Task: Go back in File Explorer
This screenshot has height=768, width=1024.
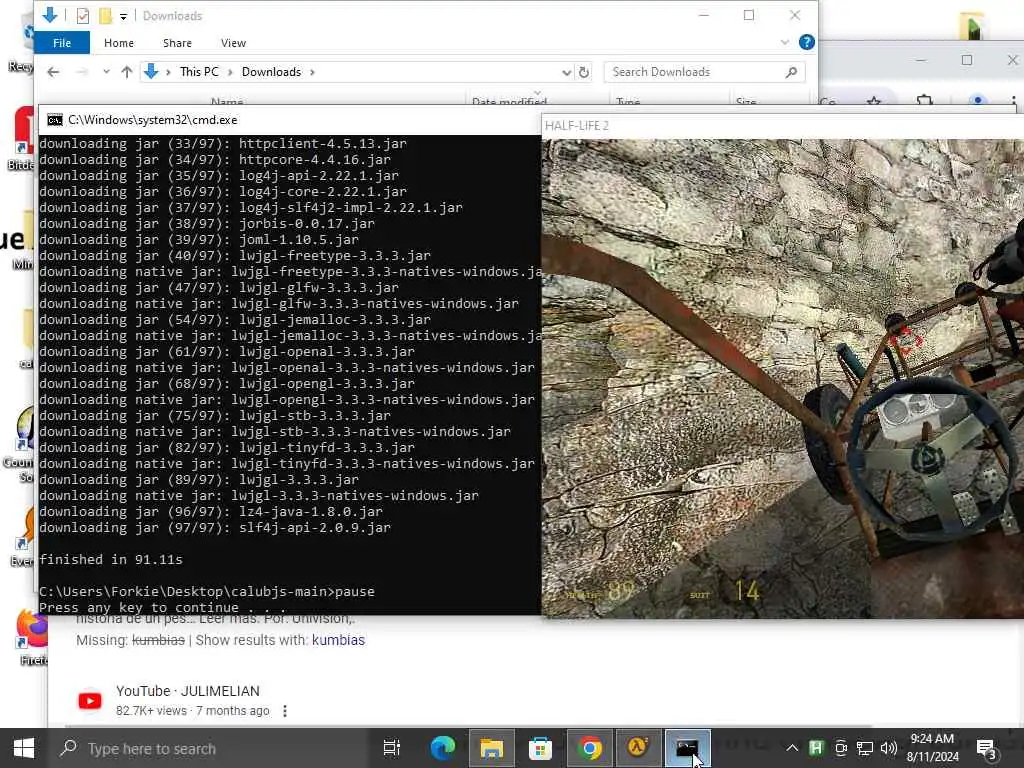Action: [x=54, y=72]
